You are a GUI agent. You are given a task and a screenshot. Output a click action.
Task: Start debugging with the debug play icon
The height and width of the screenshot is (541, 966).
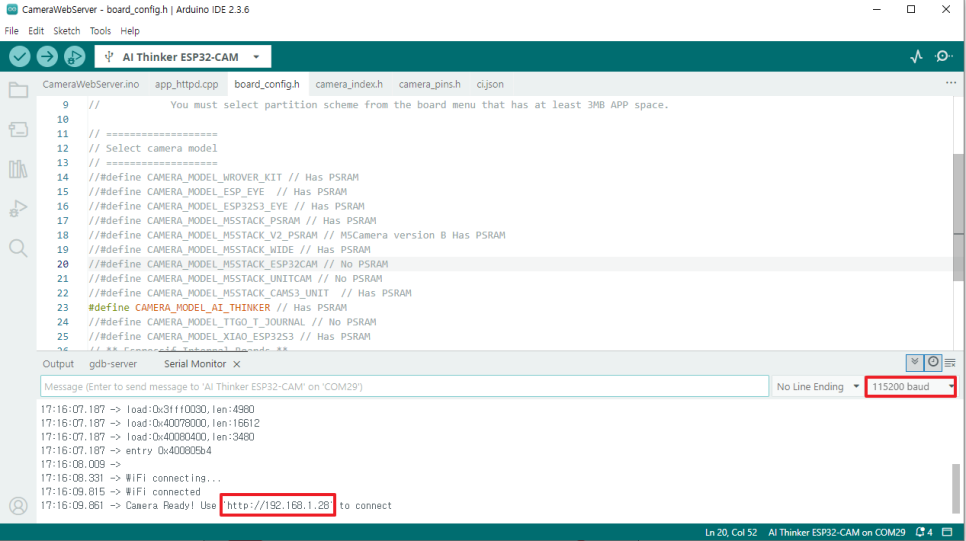tap(75, 57)
